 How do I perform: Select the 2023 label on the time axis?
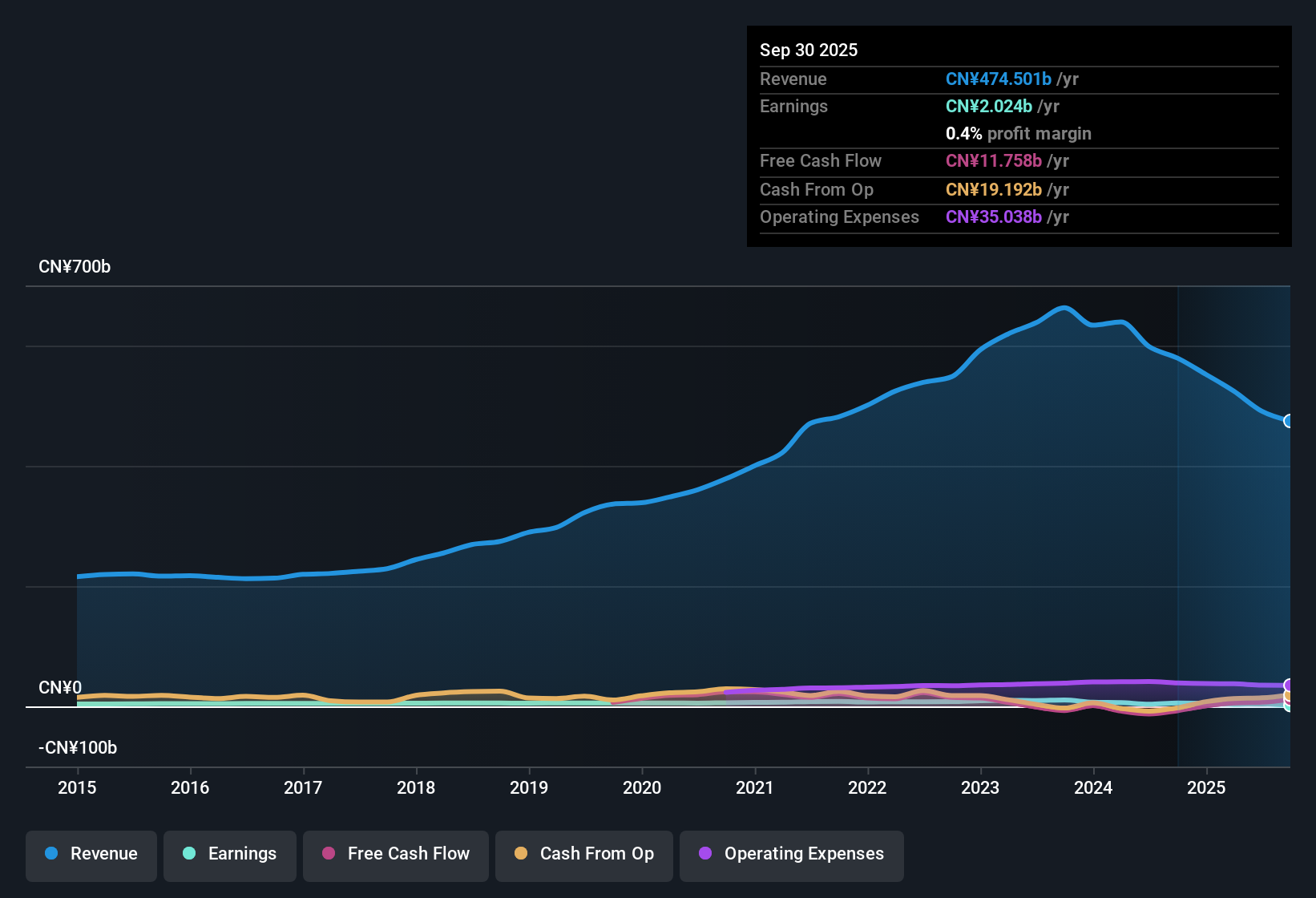click(x=981, y=788)
